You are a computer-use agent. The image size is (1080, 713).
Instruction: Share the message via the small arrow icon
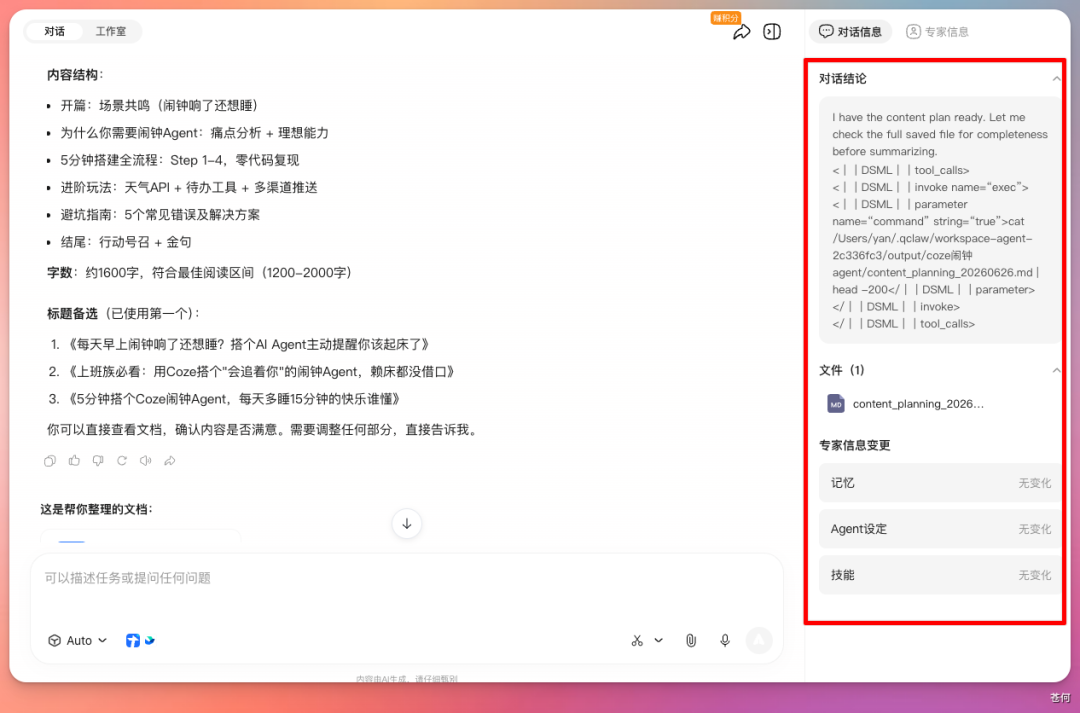point(169,461)
